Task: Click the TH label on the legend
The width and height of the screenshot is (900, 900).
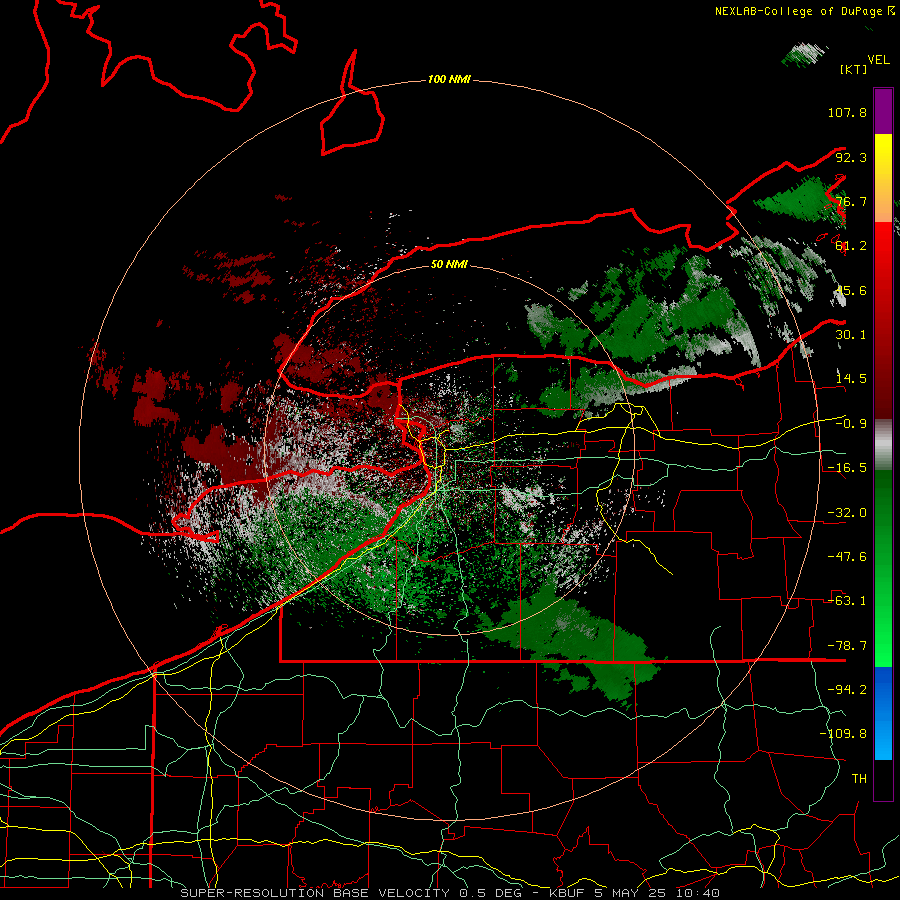Action: pyautogui.click(x=859, y=779)
